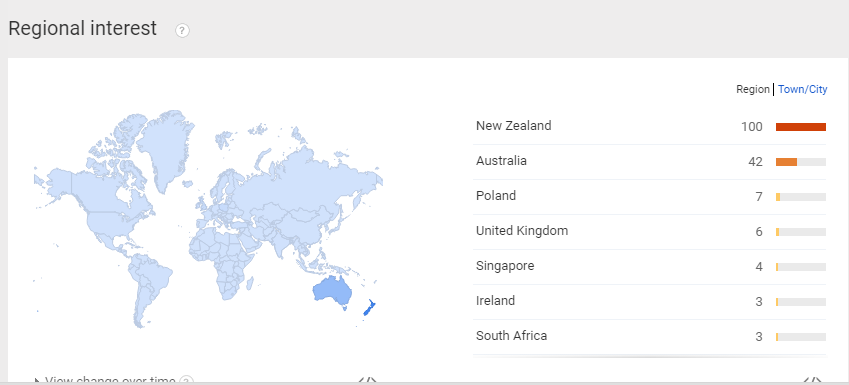This screenshot has width=849, height=385.
Task: Switch to the Town/City view
Action: click(x=802, y=89)
